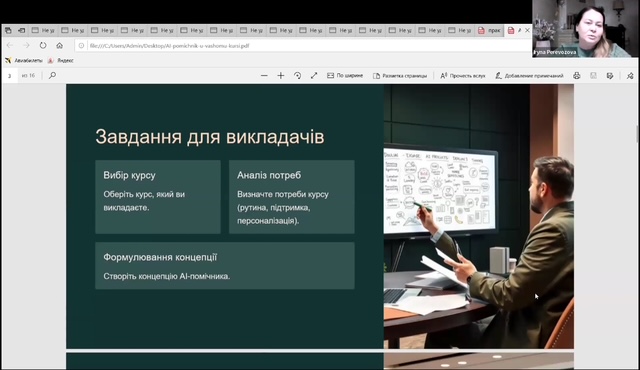
Task: Click the PDF file address bar
Action: (302, 46)
